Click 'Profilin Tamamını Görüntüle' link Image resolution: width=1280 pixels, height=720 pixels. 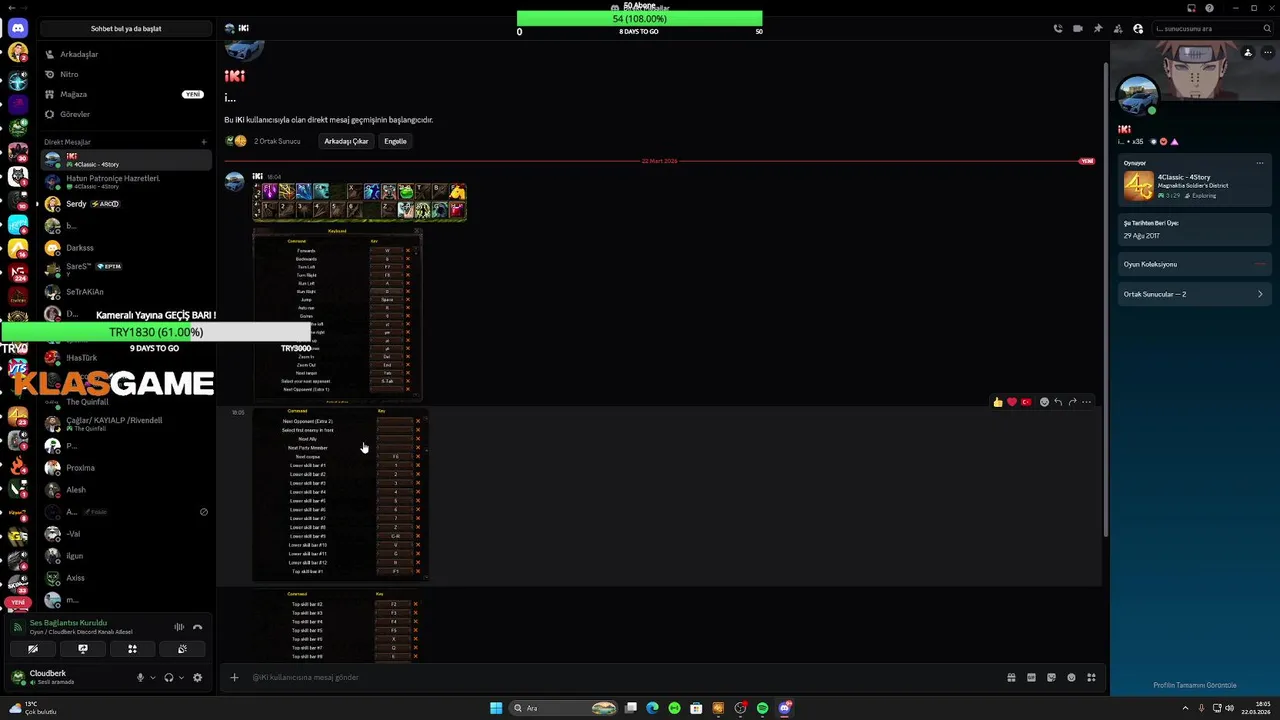pos(1194,685)
